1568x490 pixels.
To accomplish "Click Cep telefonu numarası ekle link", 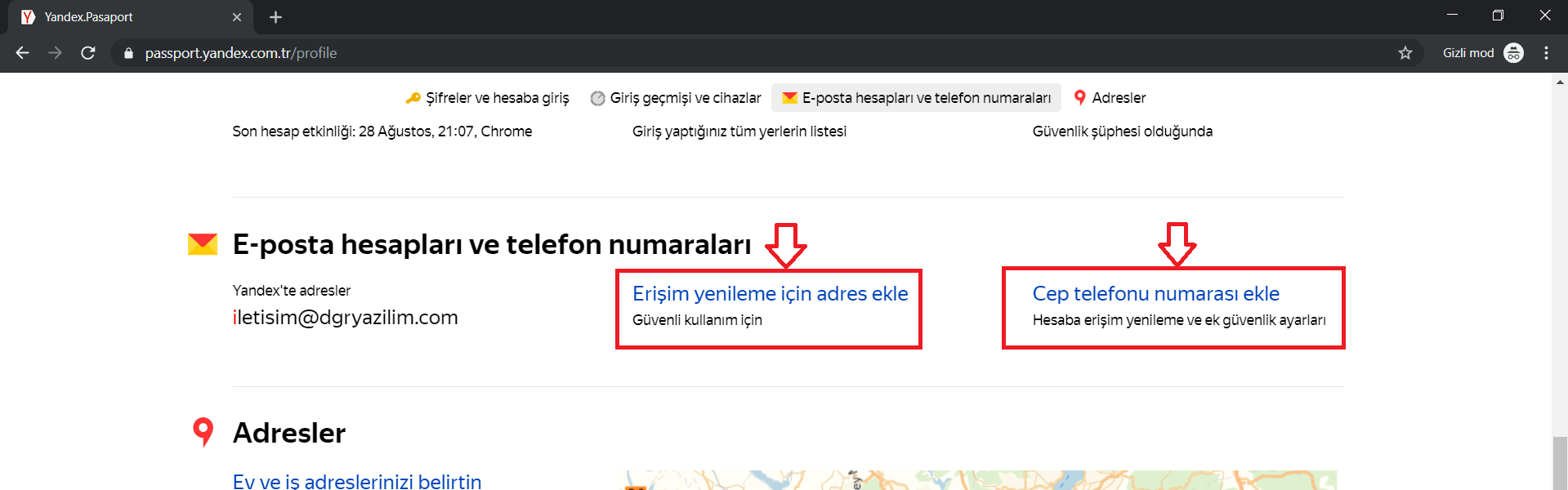I will pyautogui.click(x=1155, y=294).
